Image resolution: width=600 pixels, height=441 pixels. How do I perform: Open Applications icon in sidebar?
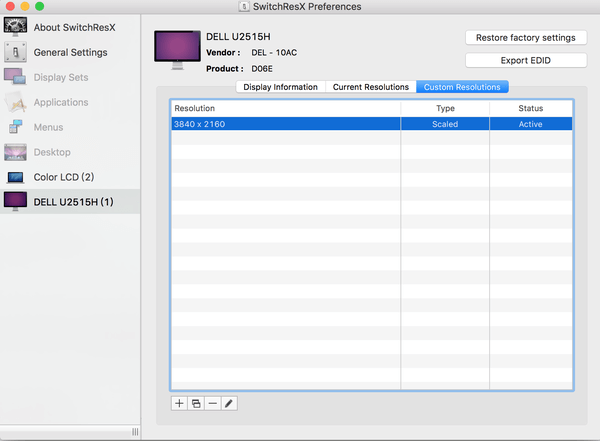click(x=15, y=102)
